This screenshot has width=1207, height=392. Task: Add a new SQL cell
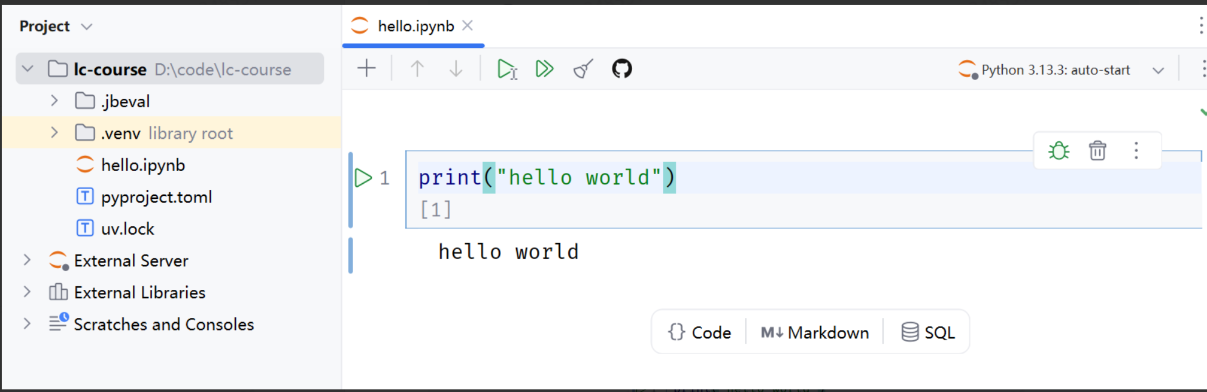(928, 332)
